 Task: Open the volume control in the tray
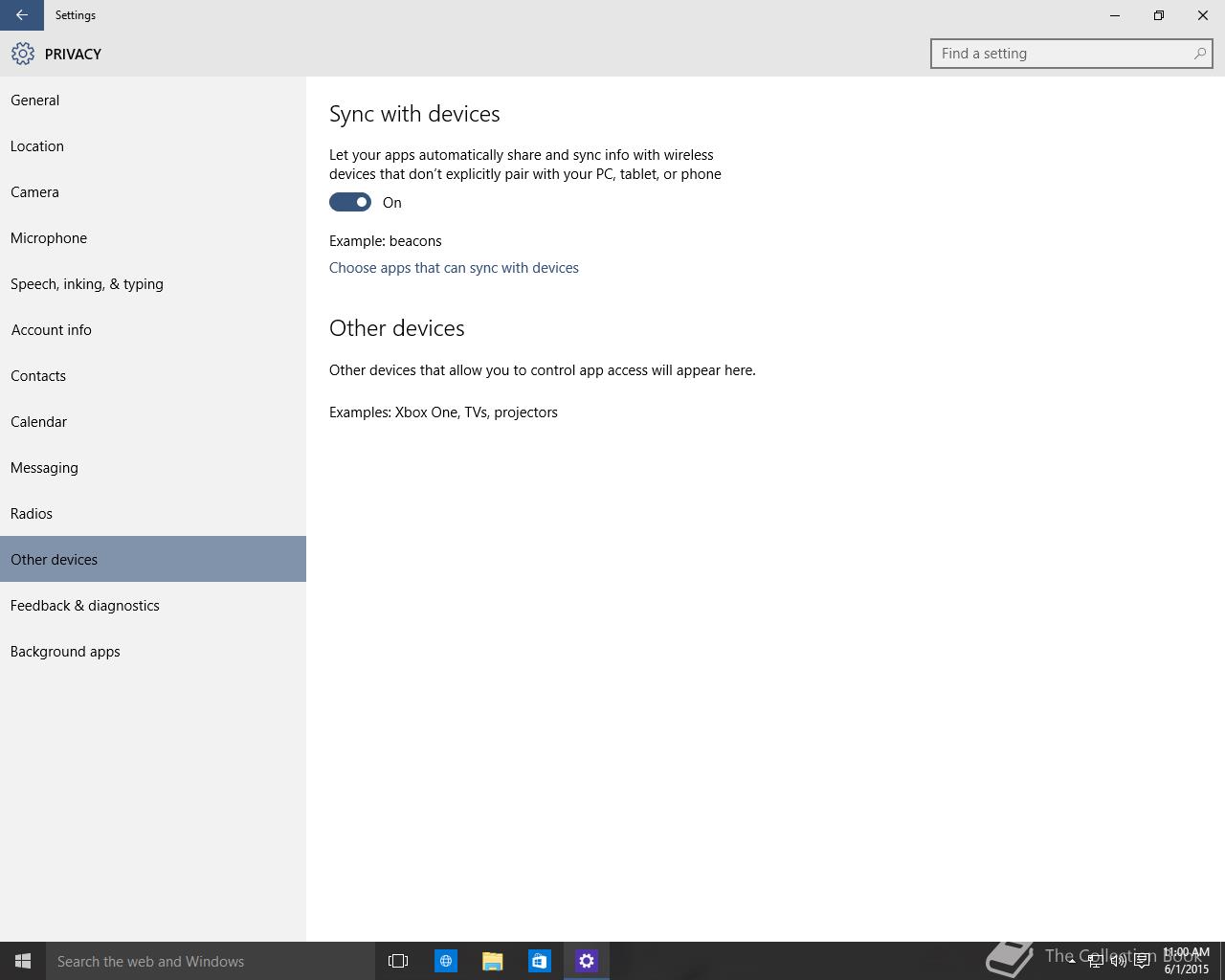(x=1118, y=961)
